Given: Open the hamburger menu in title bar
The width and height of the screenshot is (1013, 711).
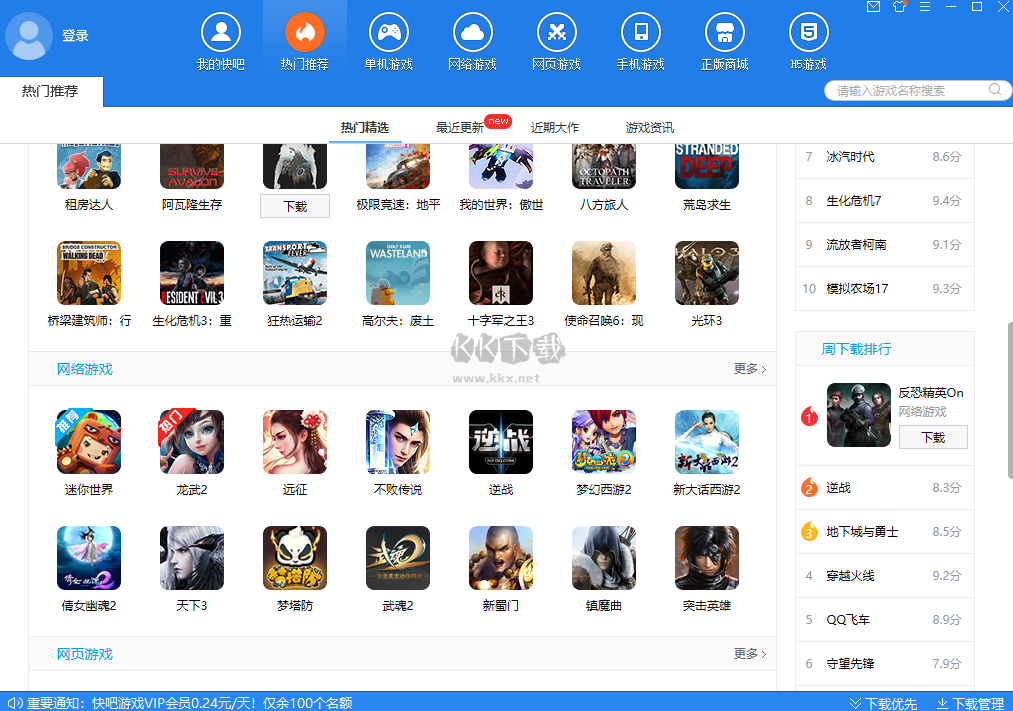Looking at the screenshot, I should 922,7.
